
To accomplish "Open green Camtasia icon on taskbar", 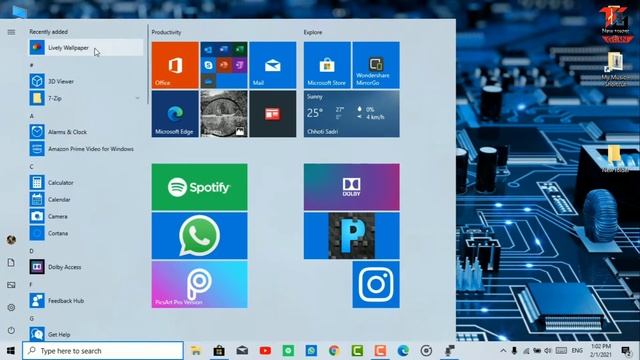I will tap(357, 351).
